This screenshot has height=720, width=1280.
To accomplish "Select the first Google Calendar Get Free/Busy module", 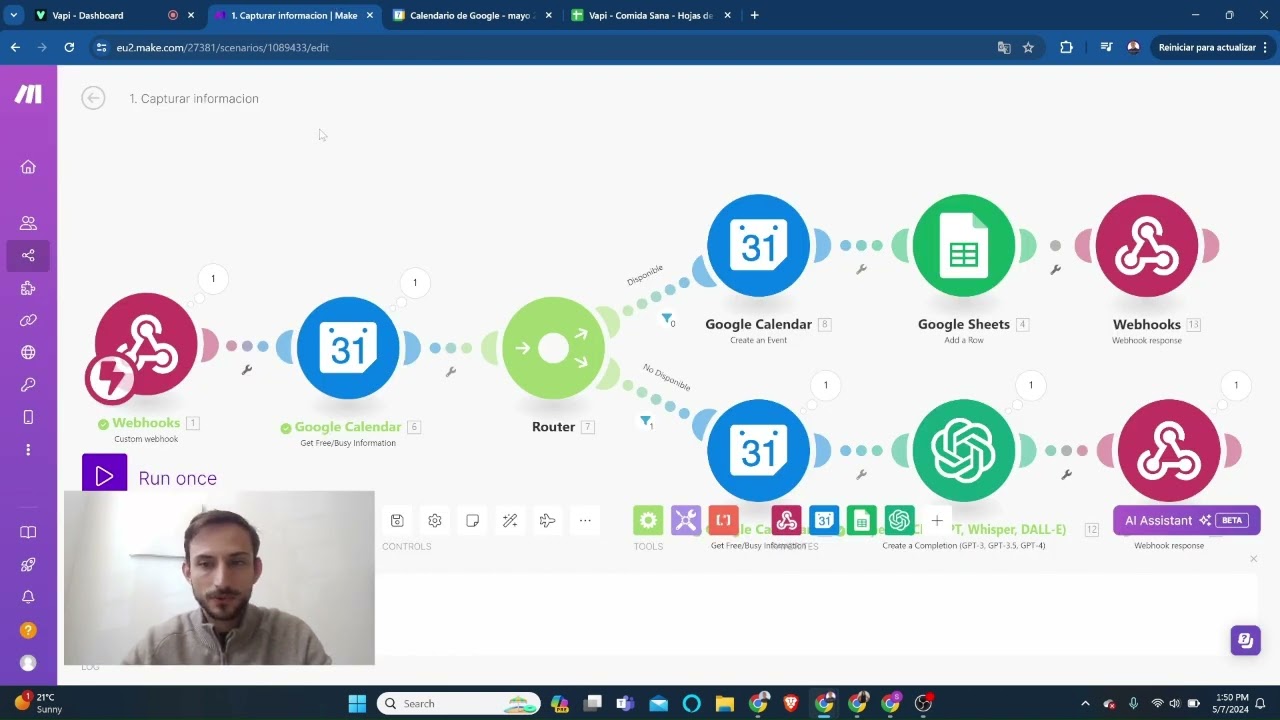I will tap(348, 348).
